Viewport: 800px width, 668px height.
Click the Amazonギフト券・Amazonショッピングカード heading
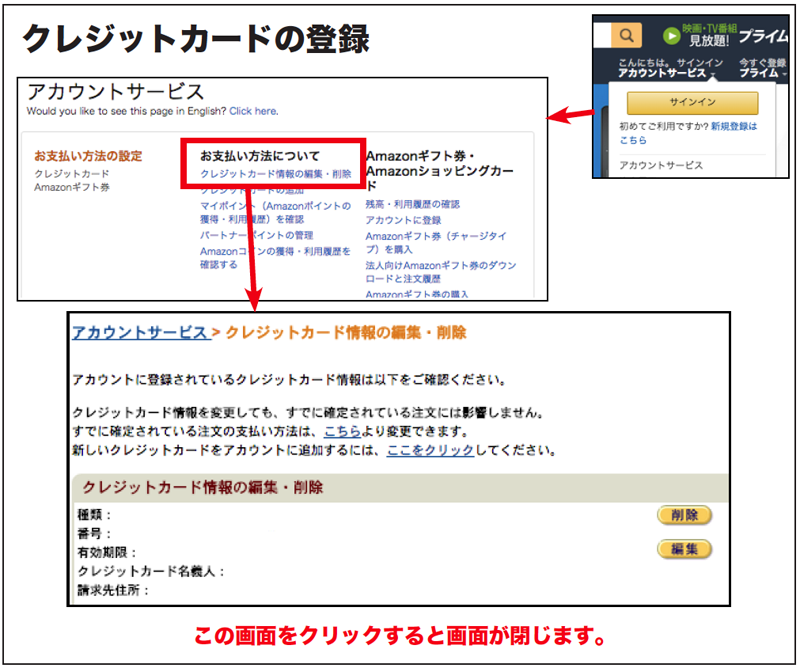pos(440,170)
